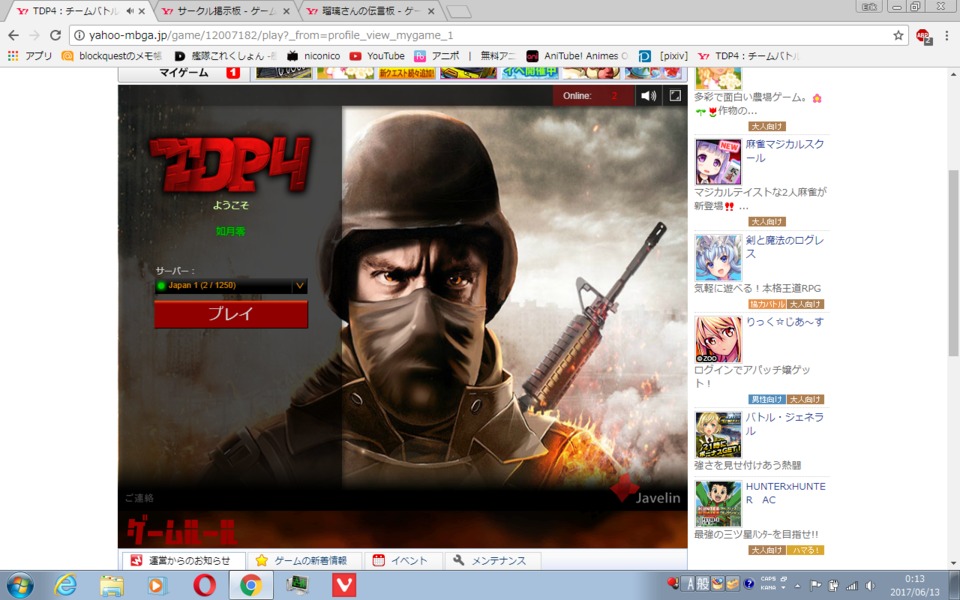
Task: Click the page vertical scrollbar thumb
Action: [x=953, y=263]
